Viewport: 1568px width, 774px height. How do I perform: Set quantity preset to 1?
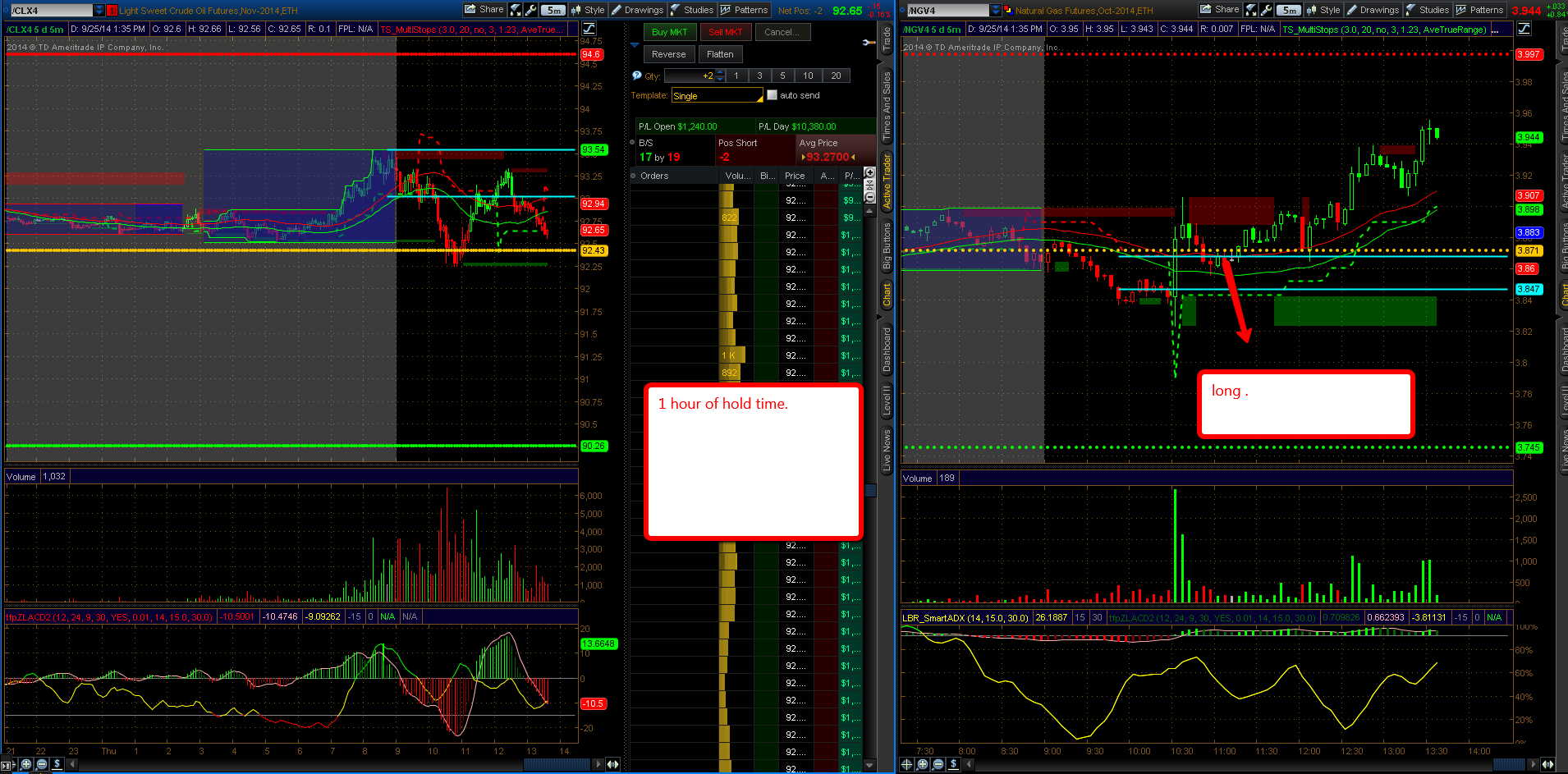(x=736, y=76)
